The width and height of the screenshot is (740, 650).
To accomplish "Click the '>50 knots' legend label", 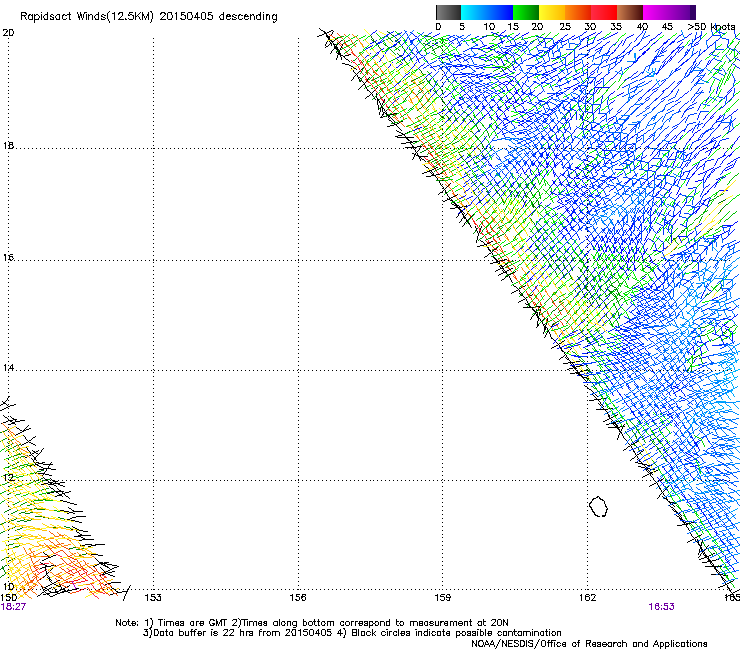I will pos(711,27).
